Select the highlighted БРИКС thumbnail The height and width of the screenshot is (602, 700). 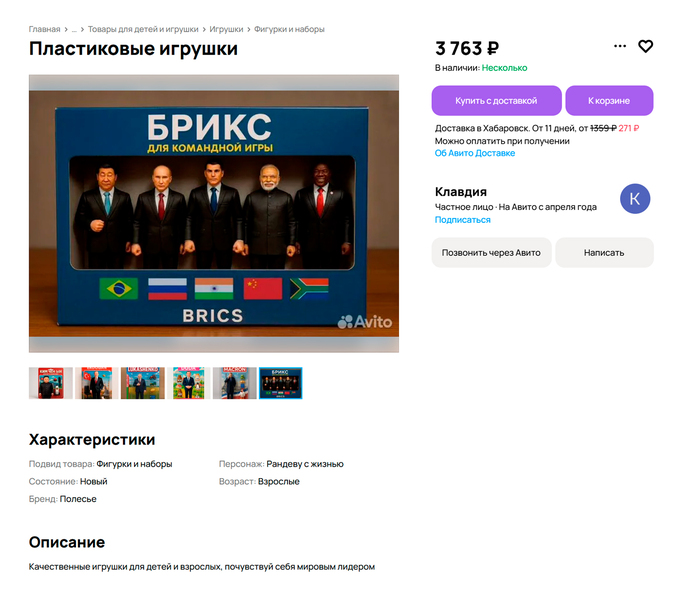pyautogui.click(x=280, y=383)
